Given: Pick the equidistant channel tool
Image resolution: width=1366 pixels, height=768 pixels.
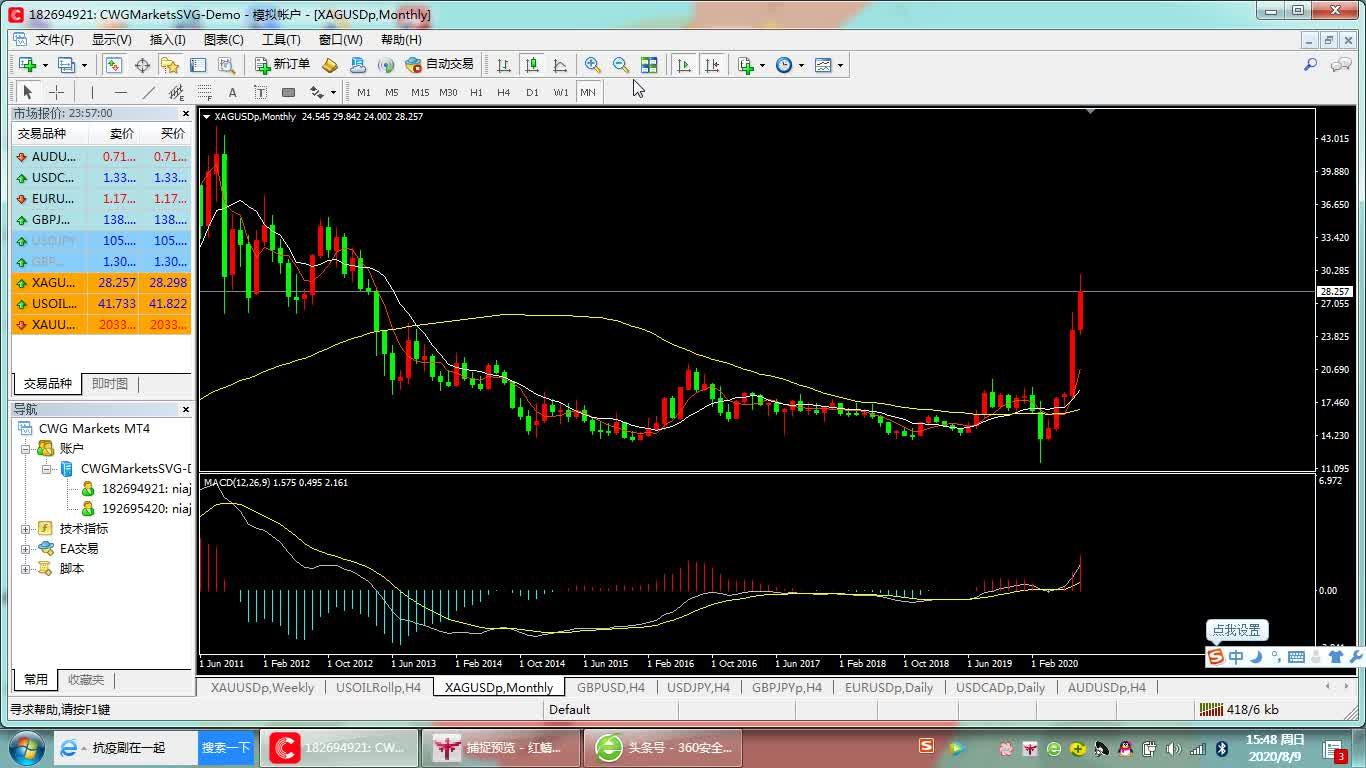Looking at the screenshot, I should pyautogui.click(x=176, y=92).
